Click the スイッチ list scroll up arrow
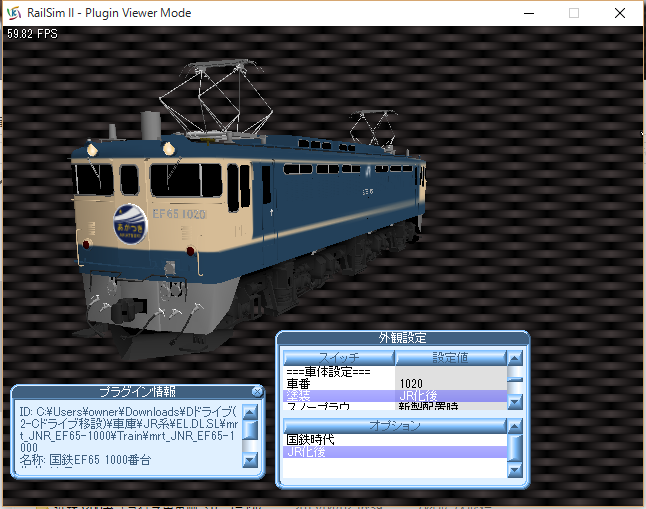This screenshot has height=509, width=646. point(515,359)
